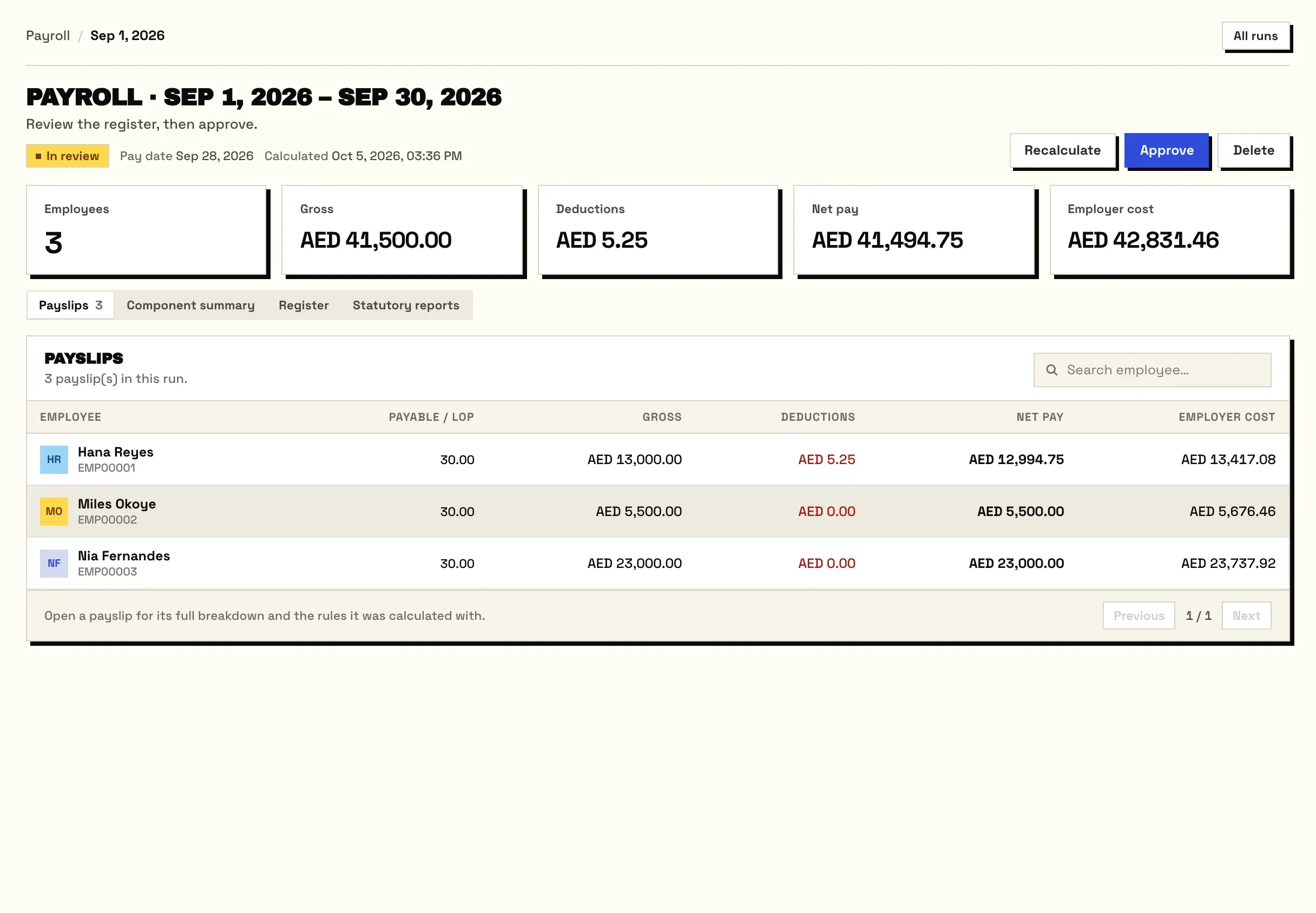The image size is (1316, 913).
Task: Click the EMPLOYER COST column header
Action: [x=1227, y=417]
